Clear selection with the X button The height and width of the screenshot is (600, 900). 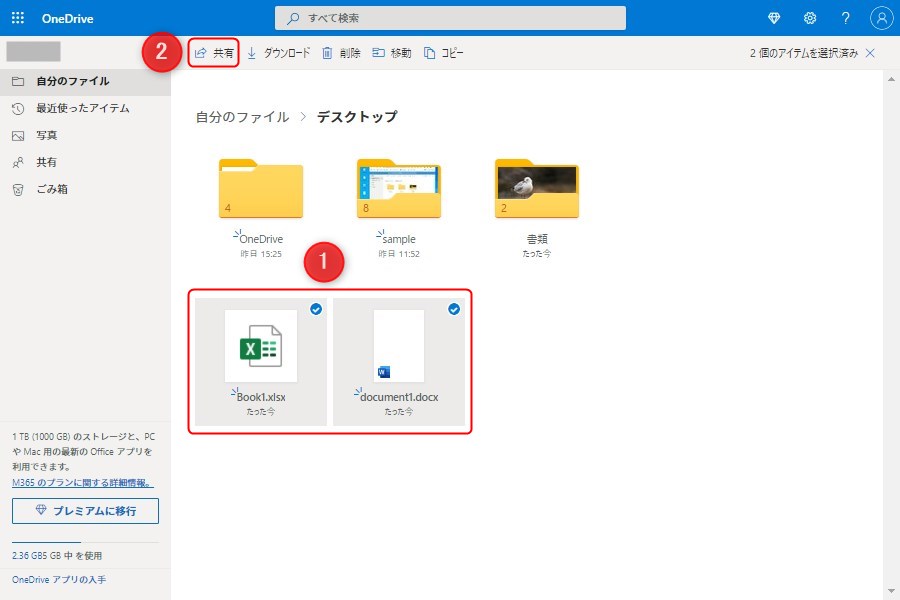point(870,53)
